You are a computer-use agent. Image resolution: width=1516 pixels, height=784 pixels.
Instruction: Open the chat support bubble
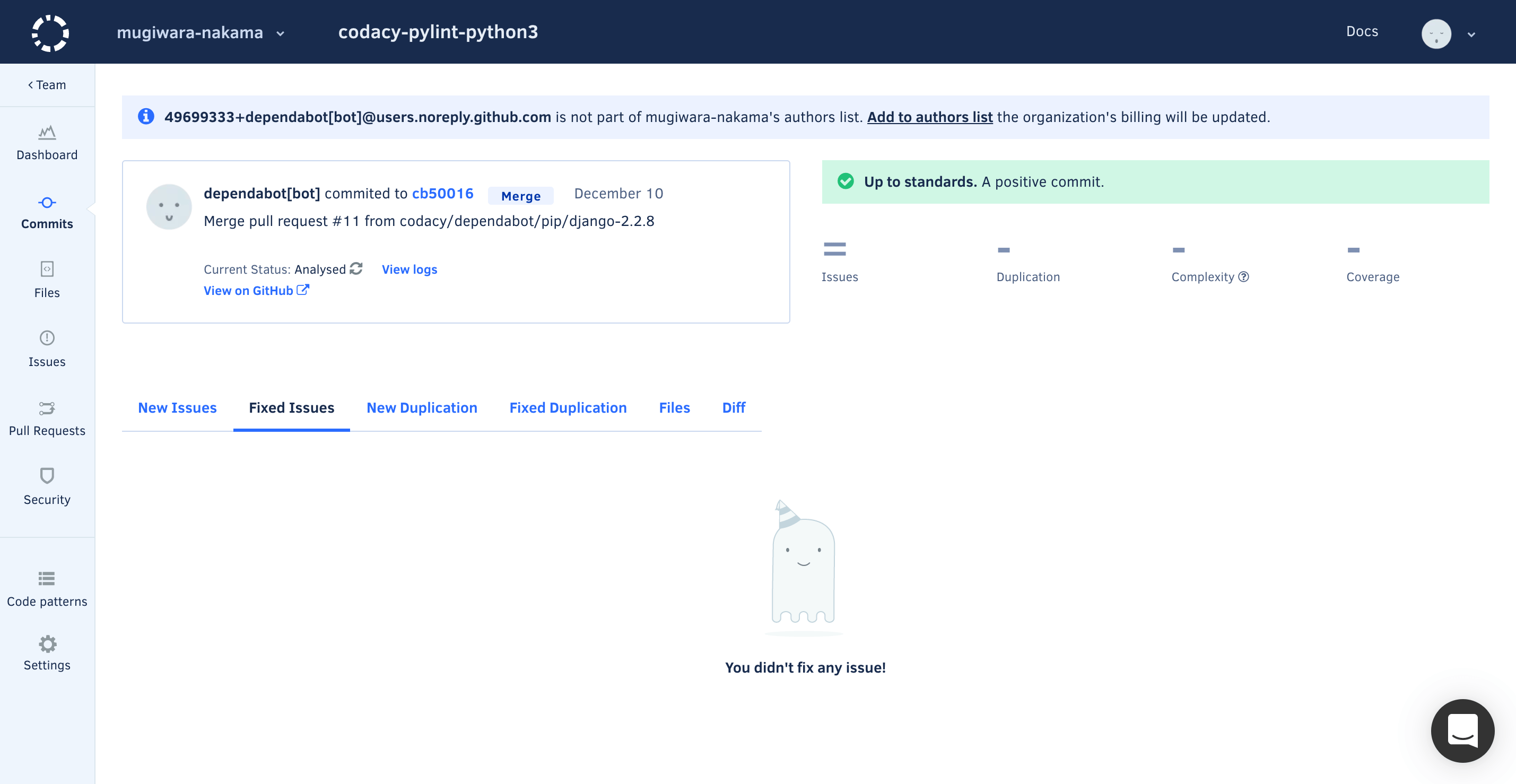click(x=1462, y=730)
